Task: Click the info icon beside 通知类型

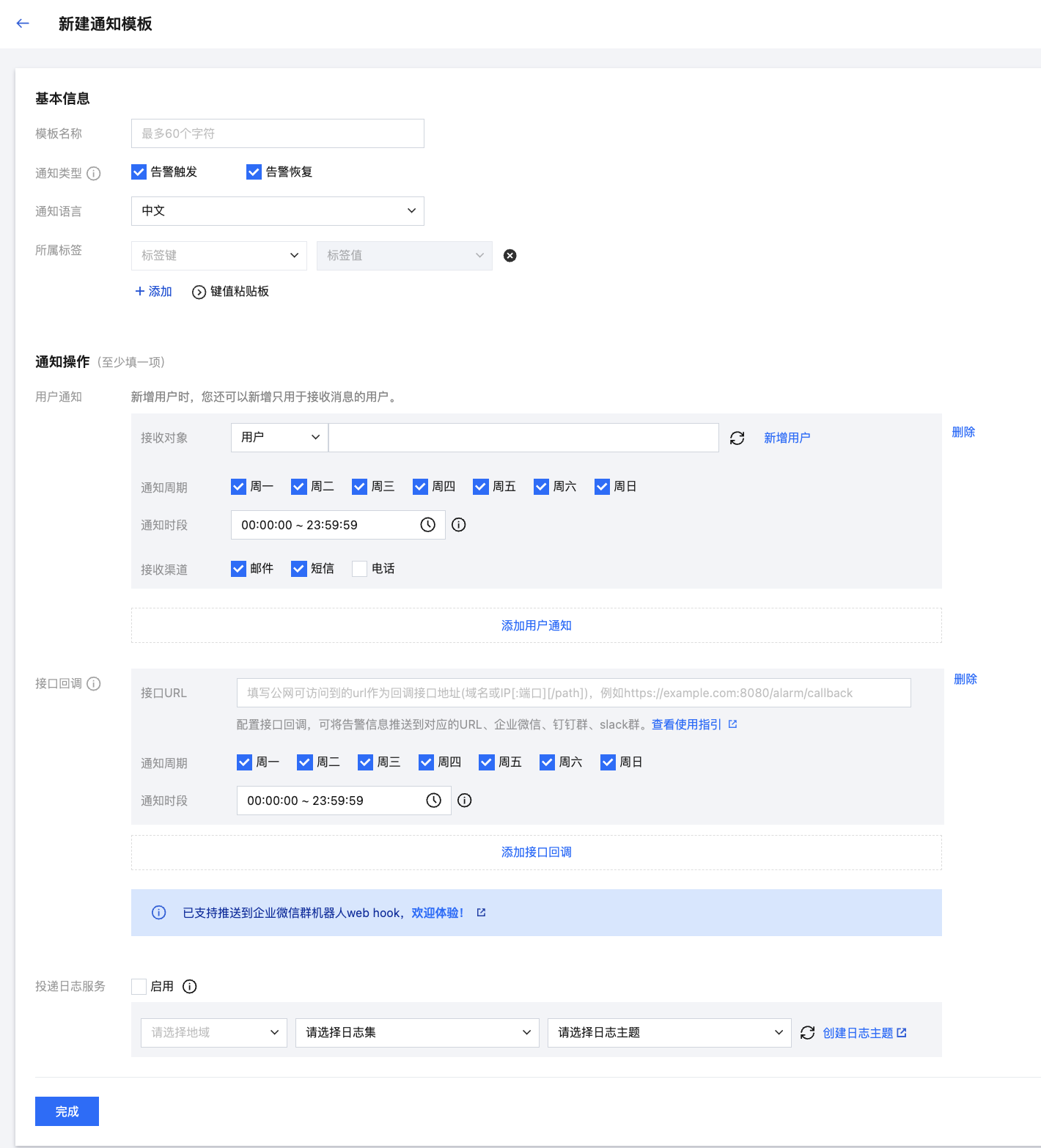Action: 94,173
